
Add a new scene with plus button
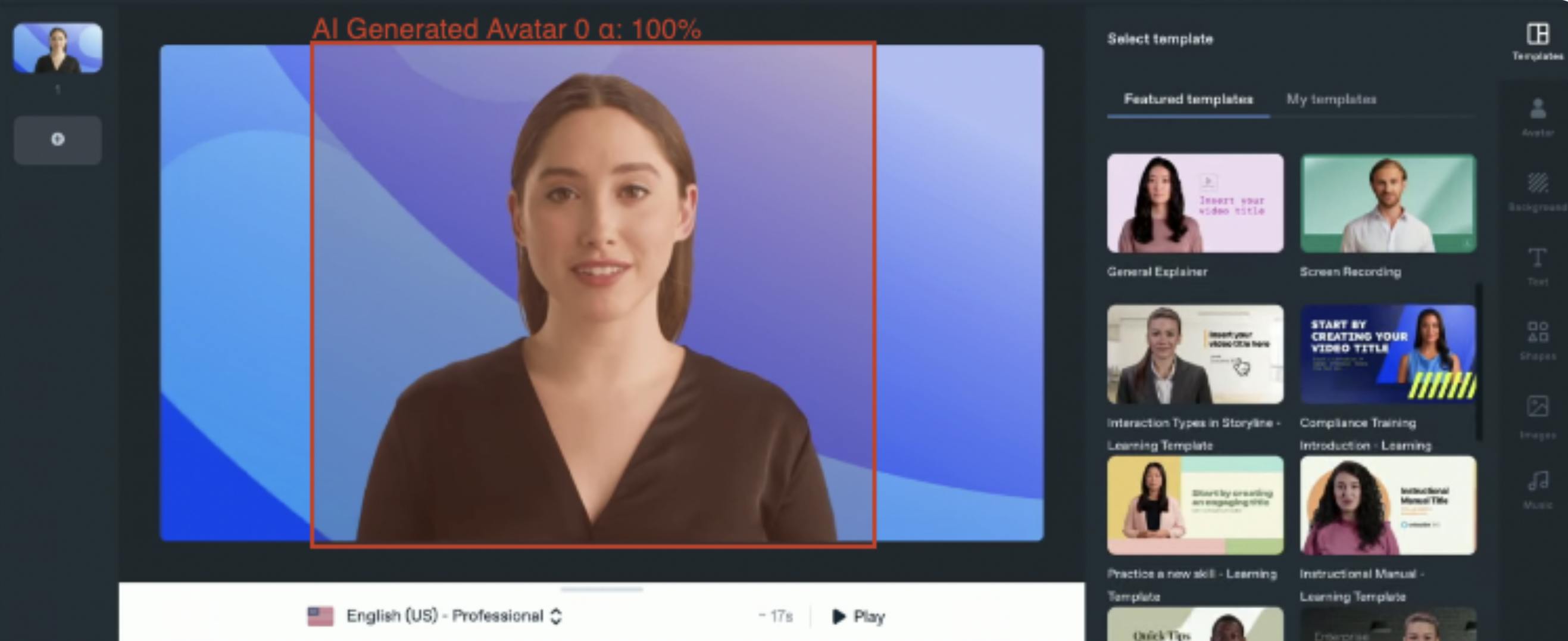tap(58, 139)
